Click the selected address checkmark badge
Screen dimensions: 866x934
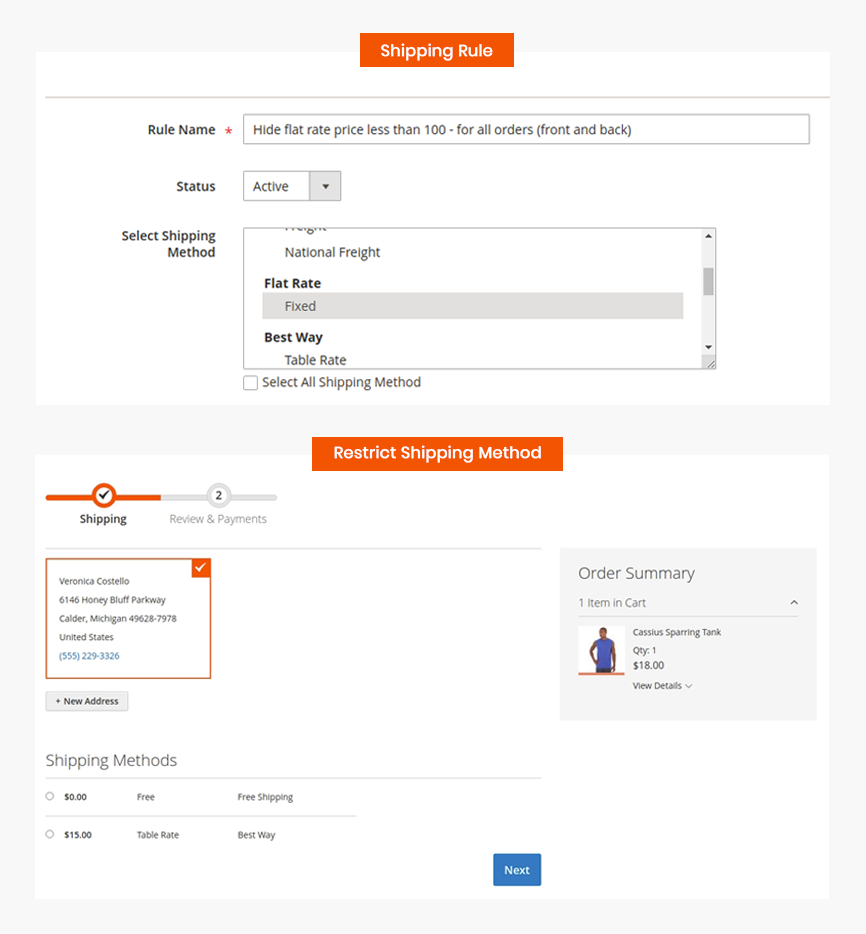click(x=201, y=568)
